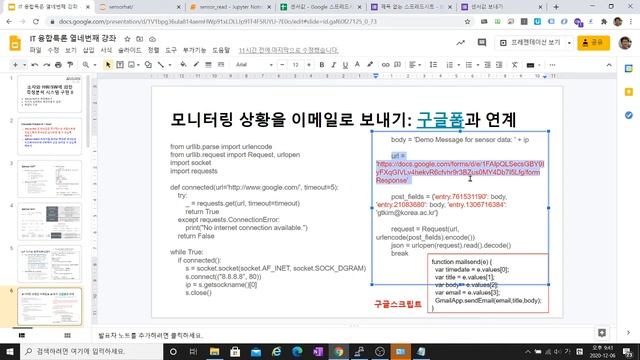
Task: Open the 수정 menu
Action: tap(53, 50)
